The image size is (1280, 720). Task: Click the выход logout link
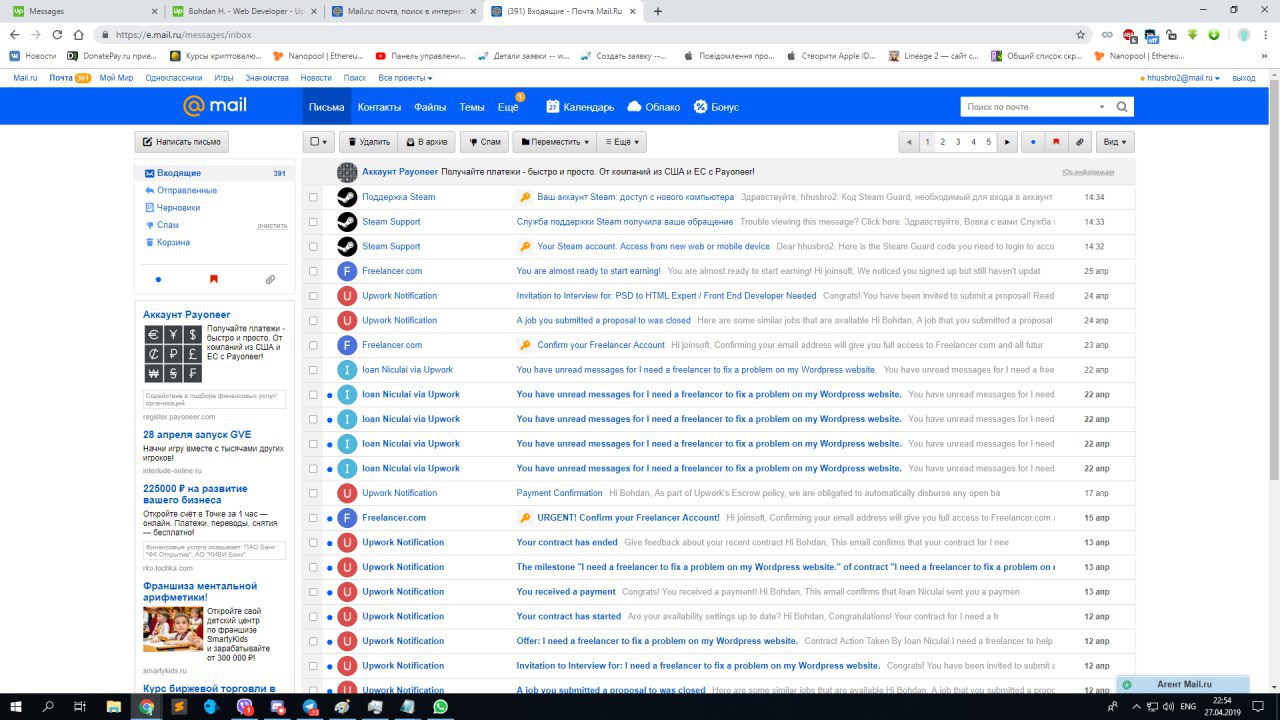point(1243,78)
